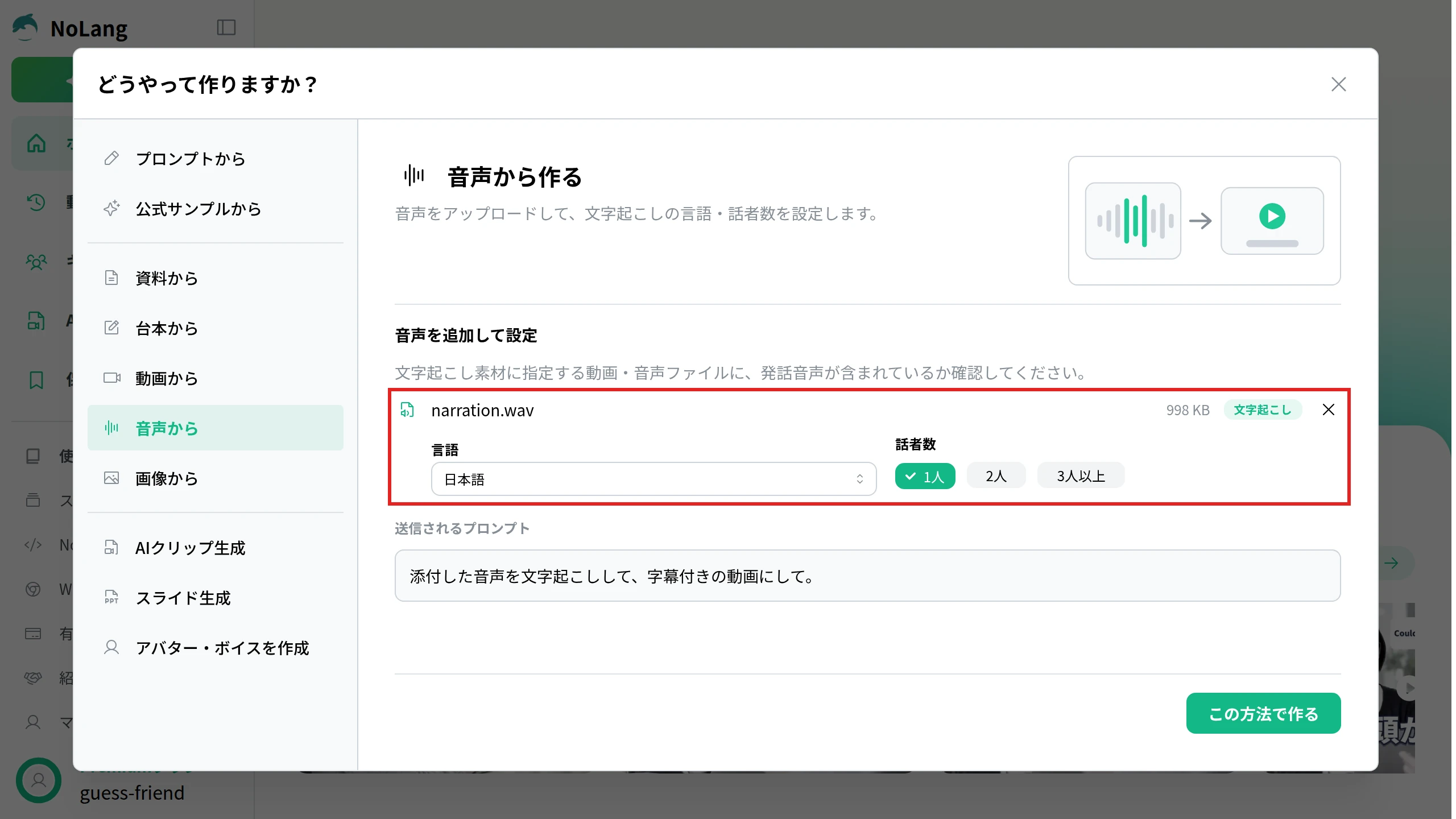Select 3人以上 speaker count
This screenshot has width=1456, height=819.
(1081, 475)
